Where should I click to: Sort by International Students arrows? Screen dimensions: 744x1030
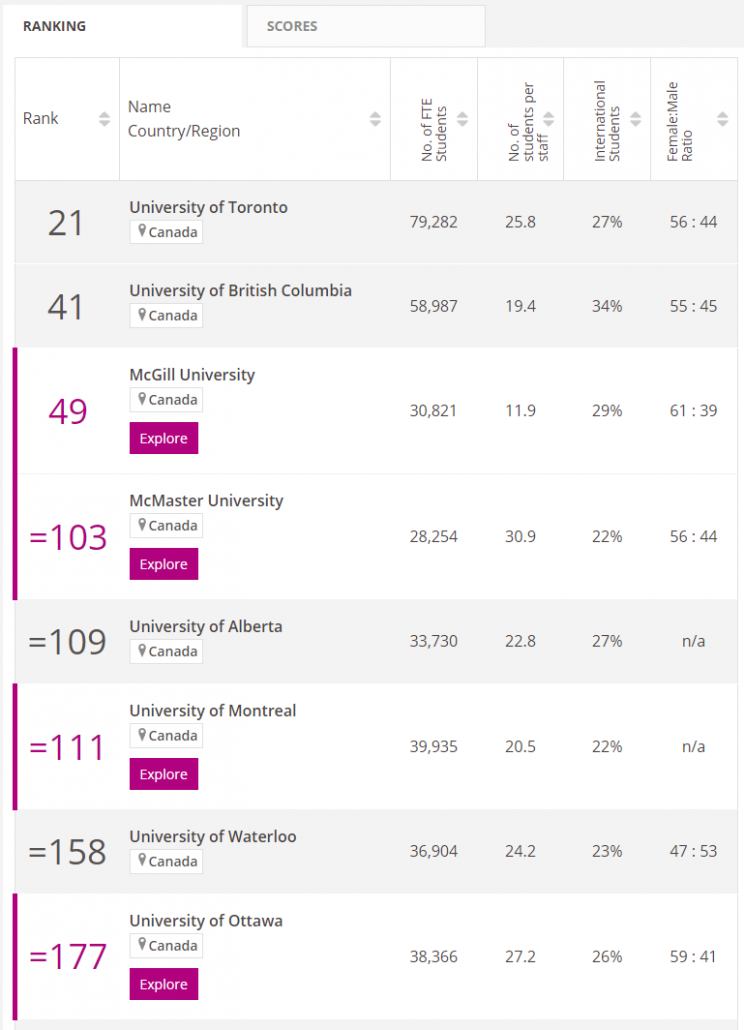(636, 119)
